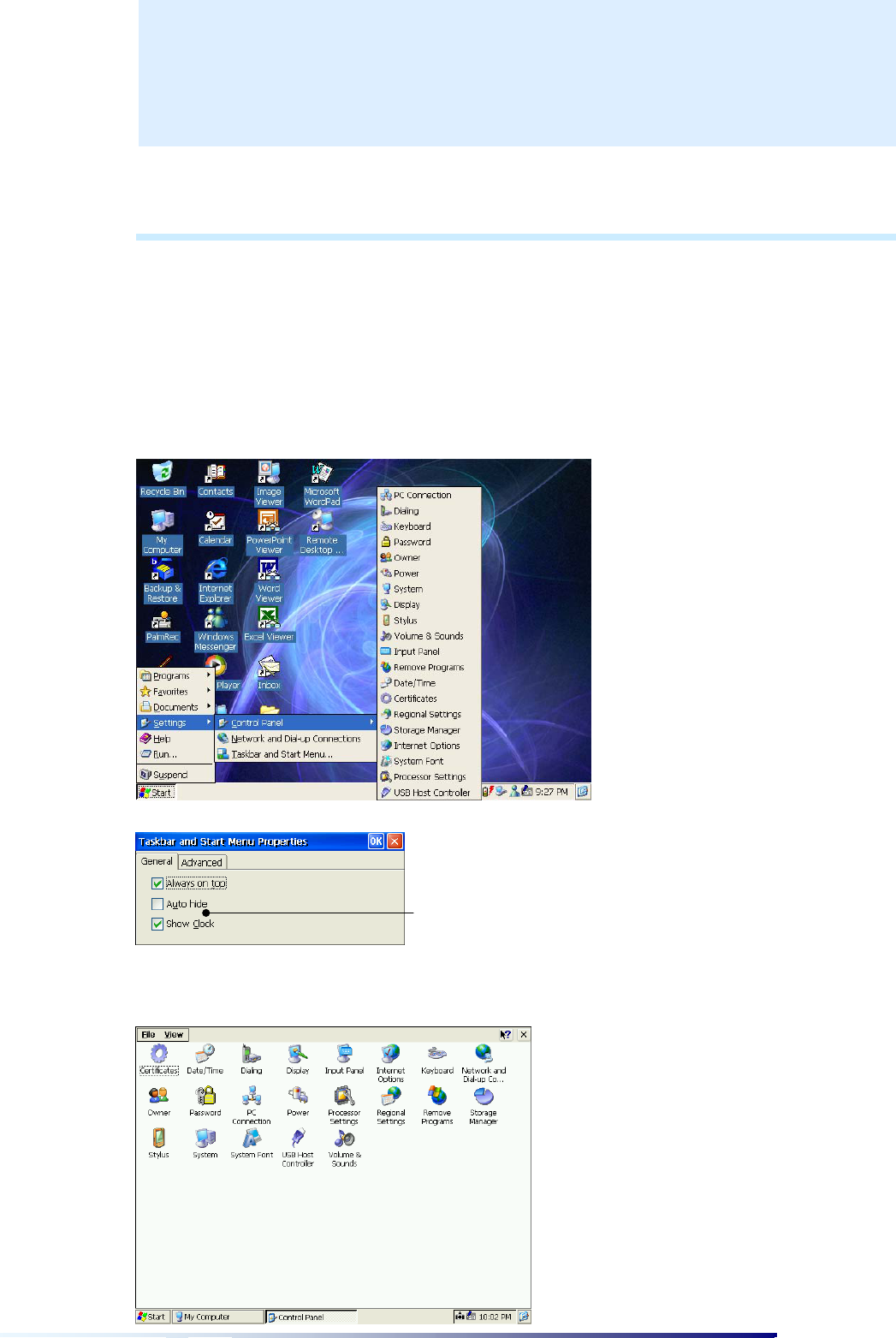
Task: Select Password icon in Control Panel window
Action: (205, 1101)
